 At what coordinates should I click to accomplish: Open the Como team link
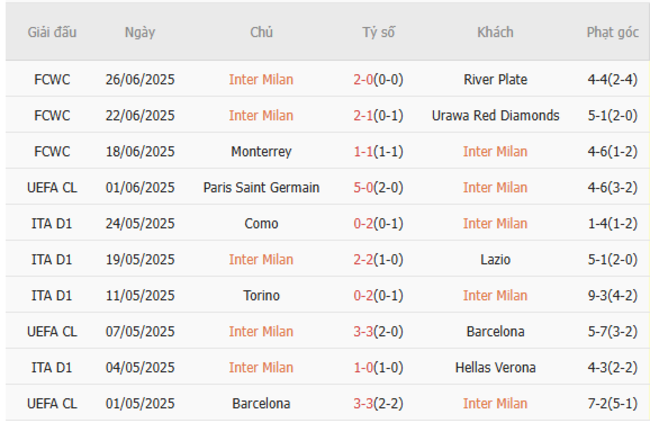click(261, 223)
